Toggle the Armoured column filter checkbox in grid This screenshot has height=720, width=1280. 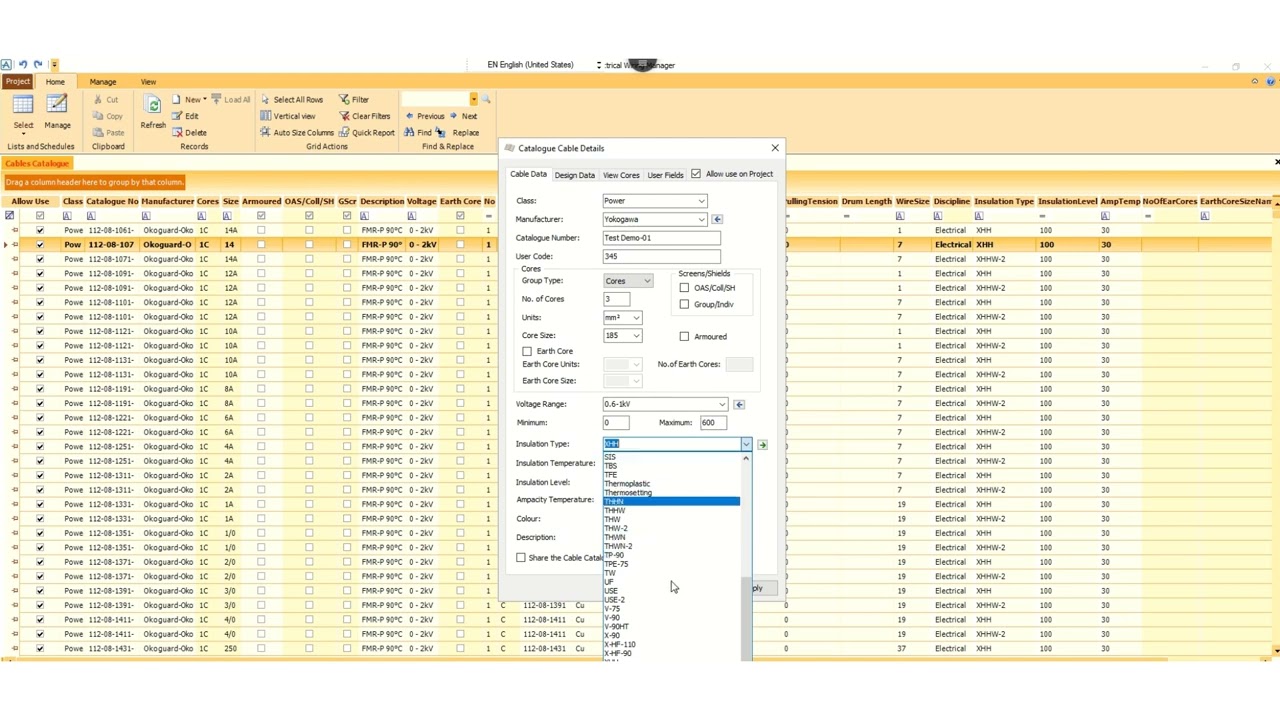click(x=261, y=215)
